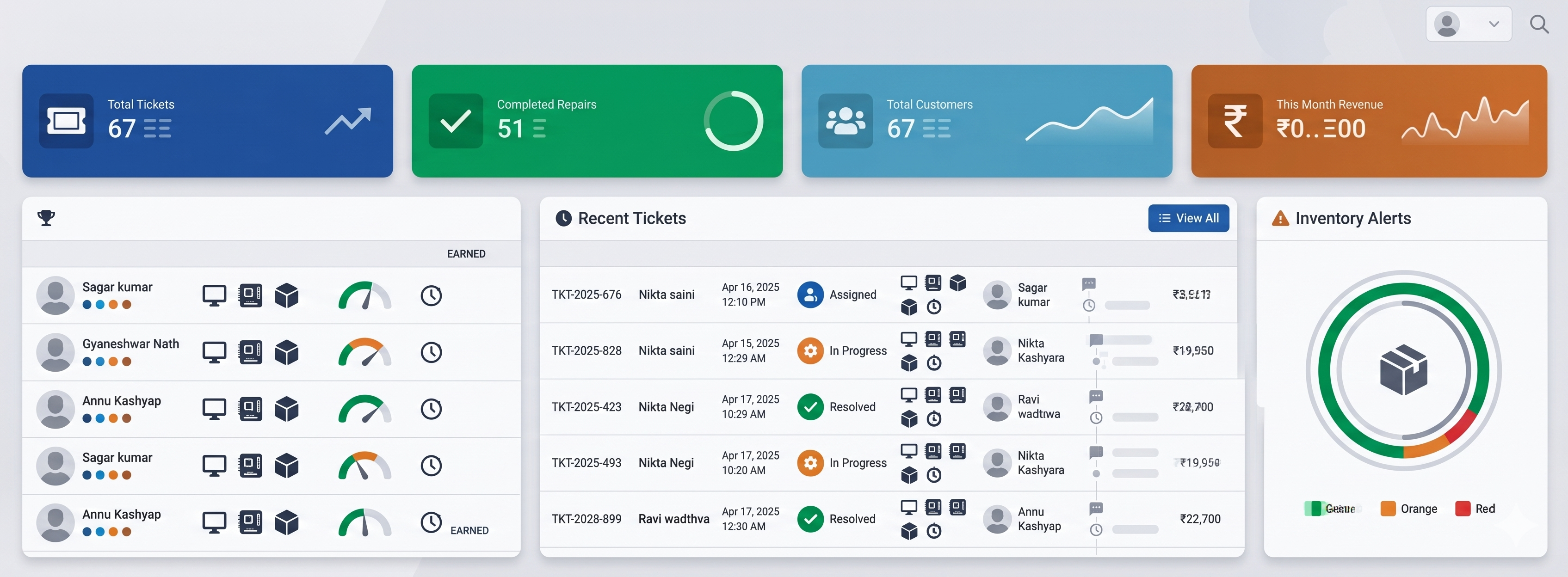Click amount ₹22,700 in last ticket row
This screenshot has height=577, width=1568.
1200,519
